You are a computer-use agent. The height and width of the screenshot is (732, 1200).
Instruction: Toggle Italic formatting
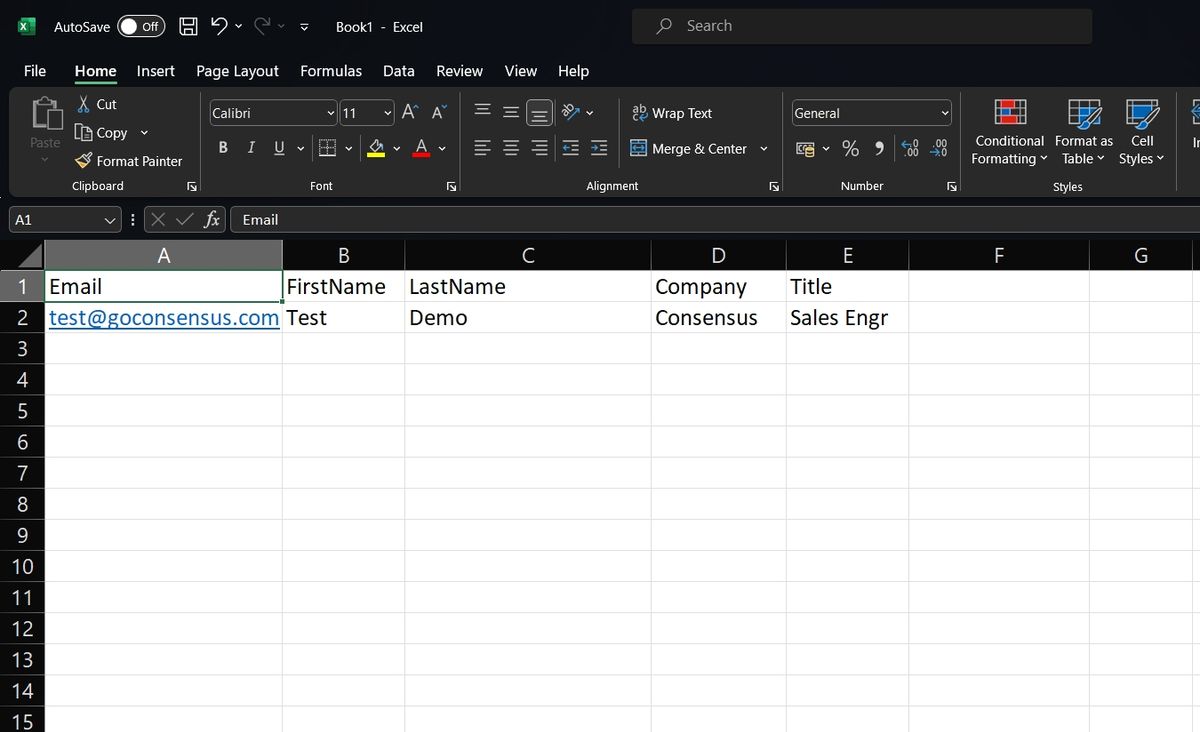pos(251,148)
